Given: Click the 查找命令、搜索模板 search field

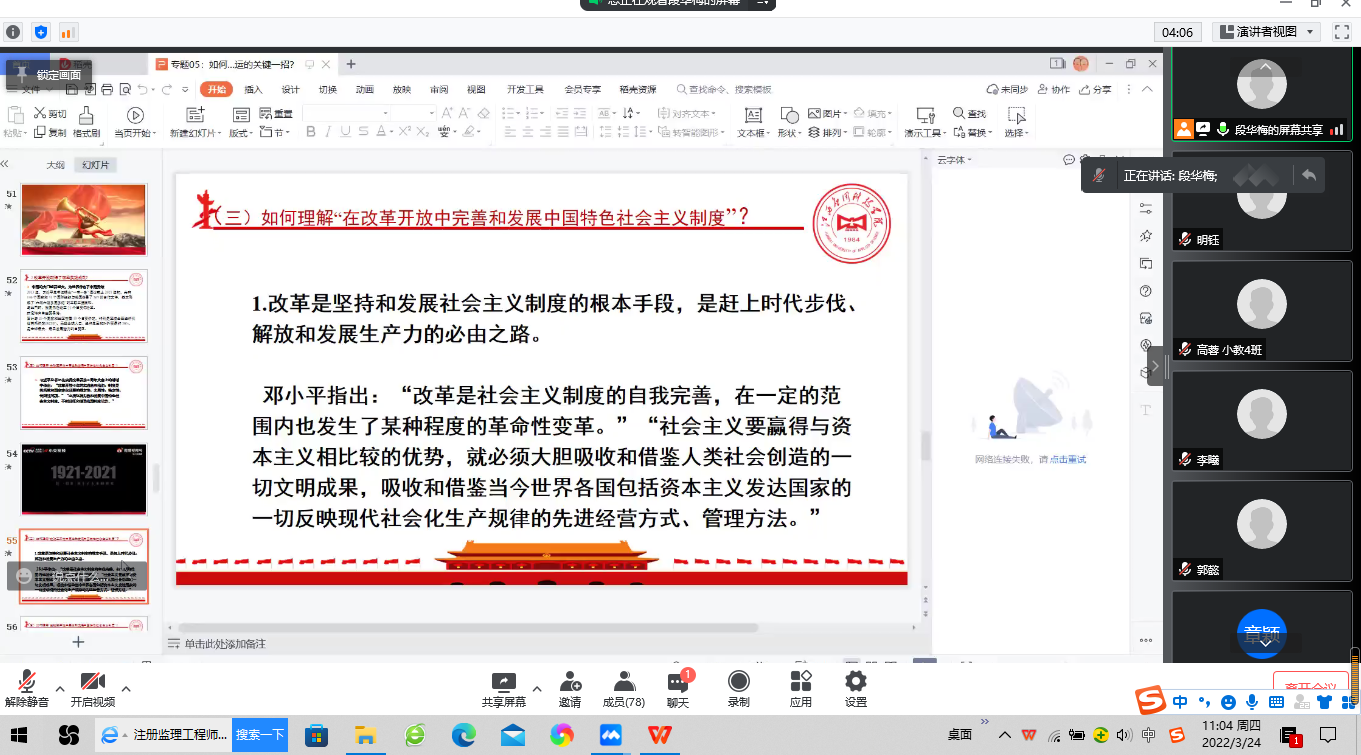Looking at the screenshot, I should coord(725,89).
